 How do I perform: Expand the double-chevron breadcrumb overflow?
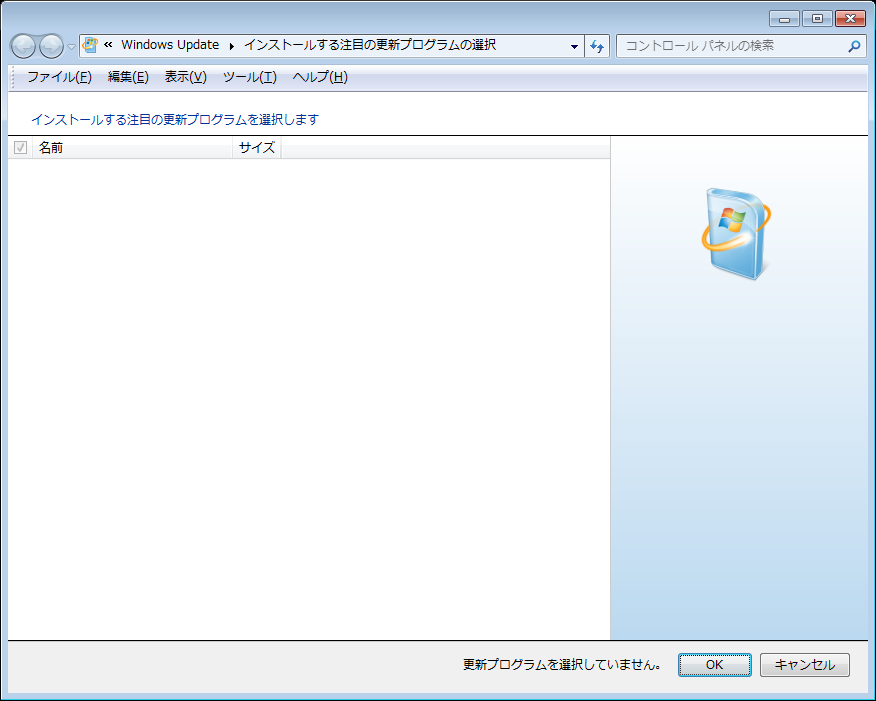(108, 45)
